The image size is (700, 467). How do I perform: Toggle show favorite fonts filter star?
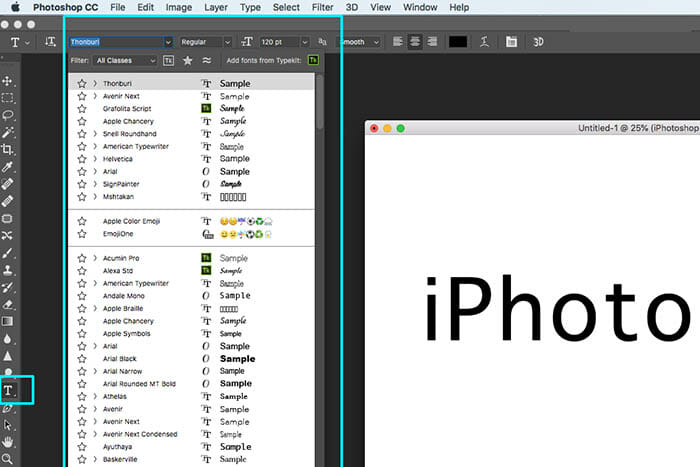click(x=188, y=60)
